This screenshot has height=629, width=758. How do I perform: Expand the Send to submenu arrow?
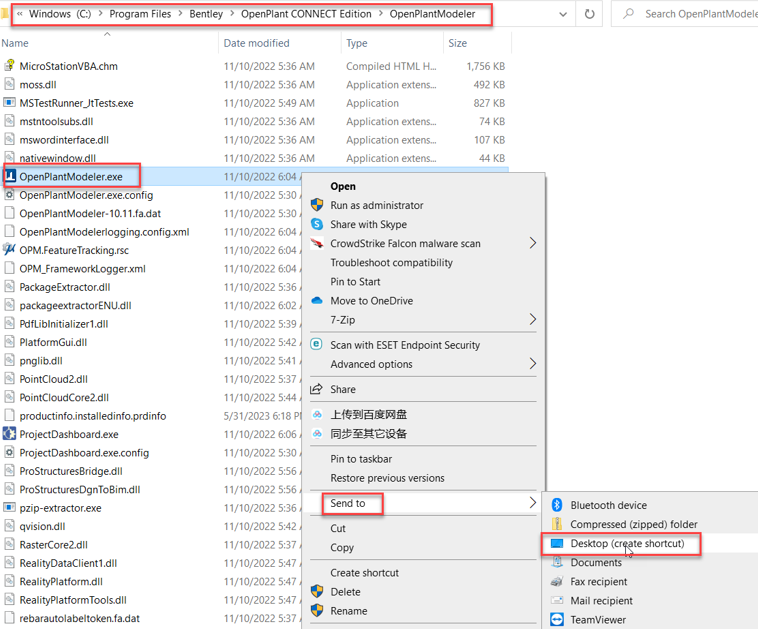[x=532, y=503]
